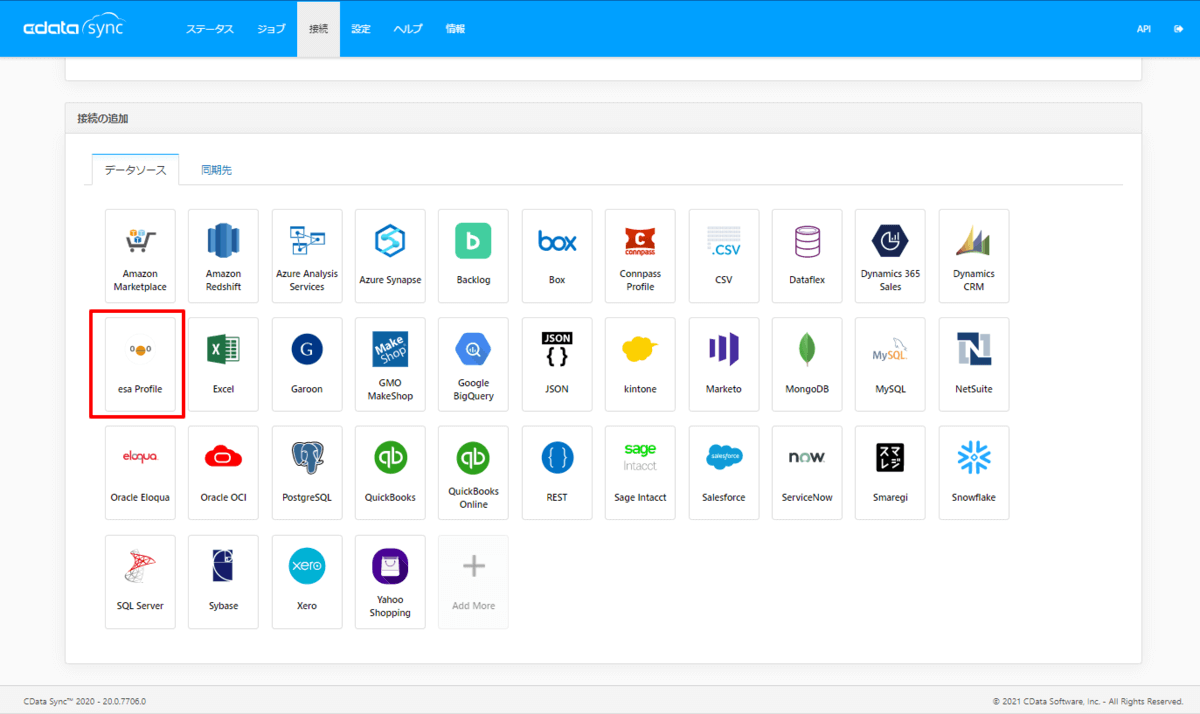Choose the Sybase data source

pyautogui.click(x=223, y=582)
